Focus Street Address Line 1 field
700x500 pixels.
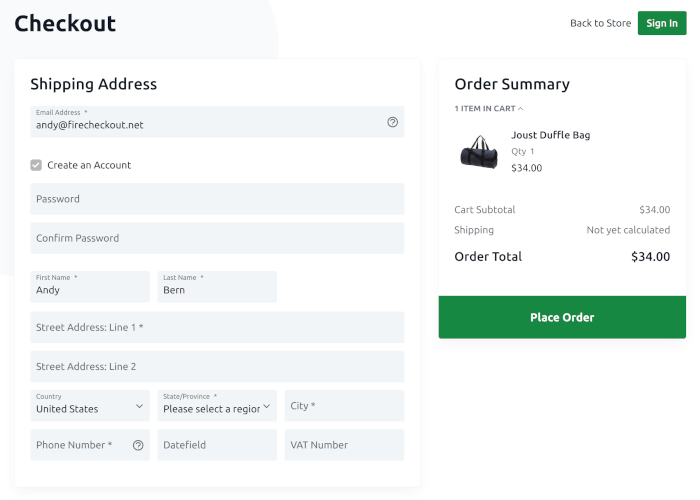[x=217, y=327]
